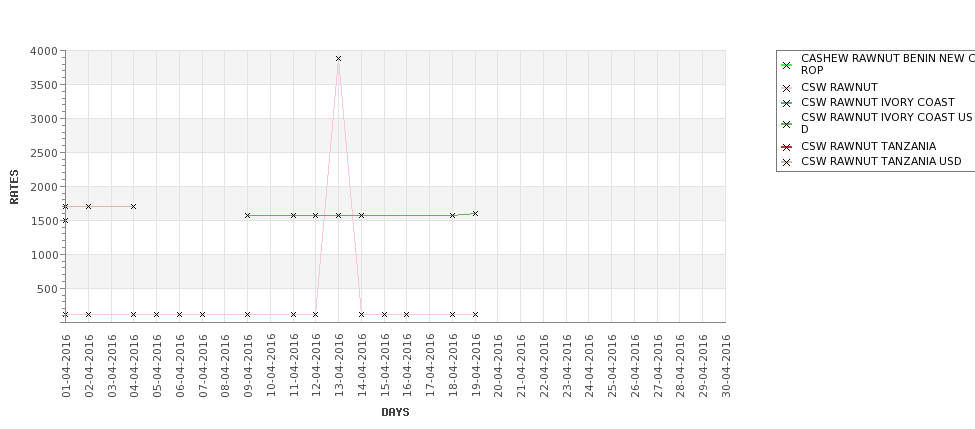Screen dimensions: 975x429
Task: Click the 3500 y-axis tick label
Action: (x=44, y=85)
